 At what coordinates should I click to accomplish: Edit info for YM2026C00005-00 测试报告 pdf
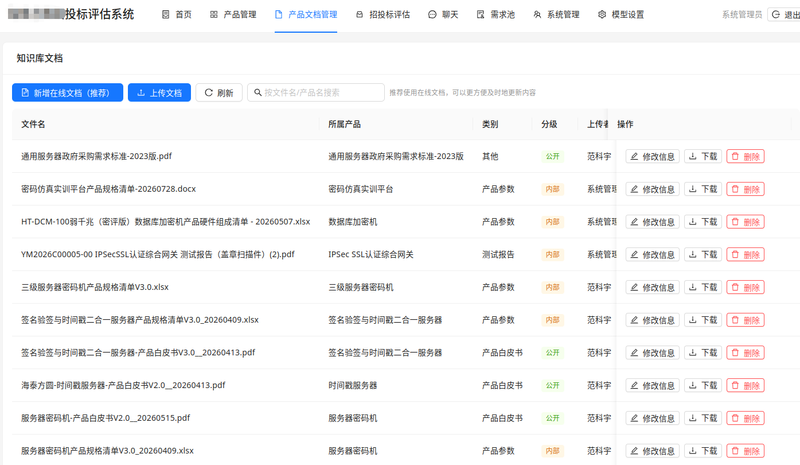coord(653,254)
